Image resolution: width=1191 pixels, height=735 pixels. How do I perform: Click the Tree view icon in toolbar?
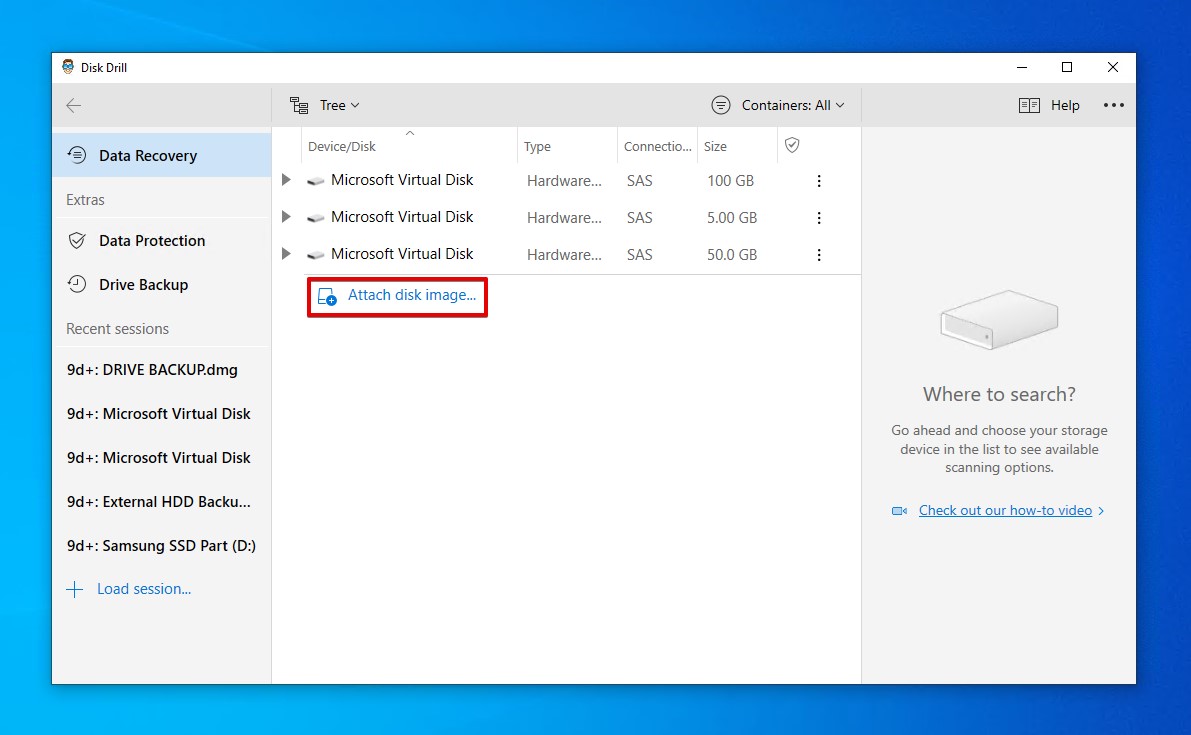click(x=299, y=106)
